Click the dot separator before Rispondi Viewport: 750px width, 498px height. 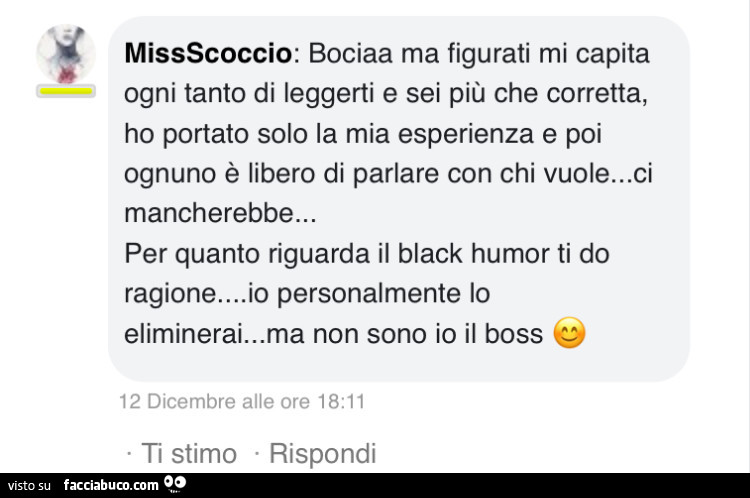click(x=257, y=454)
